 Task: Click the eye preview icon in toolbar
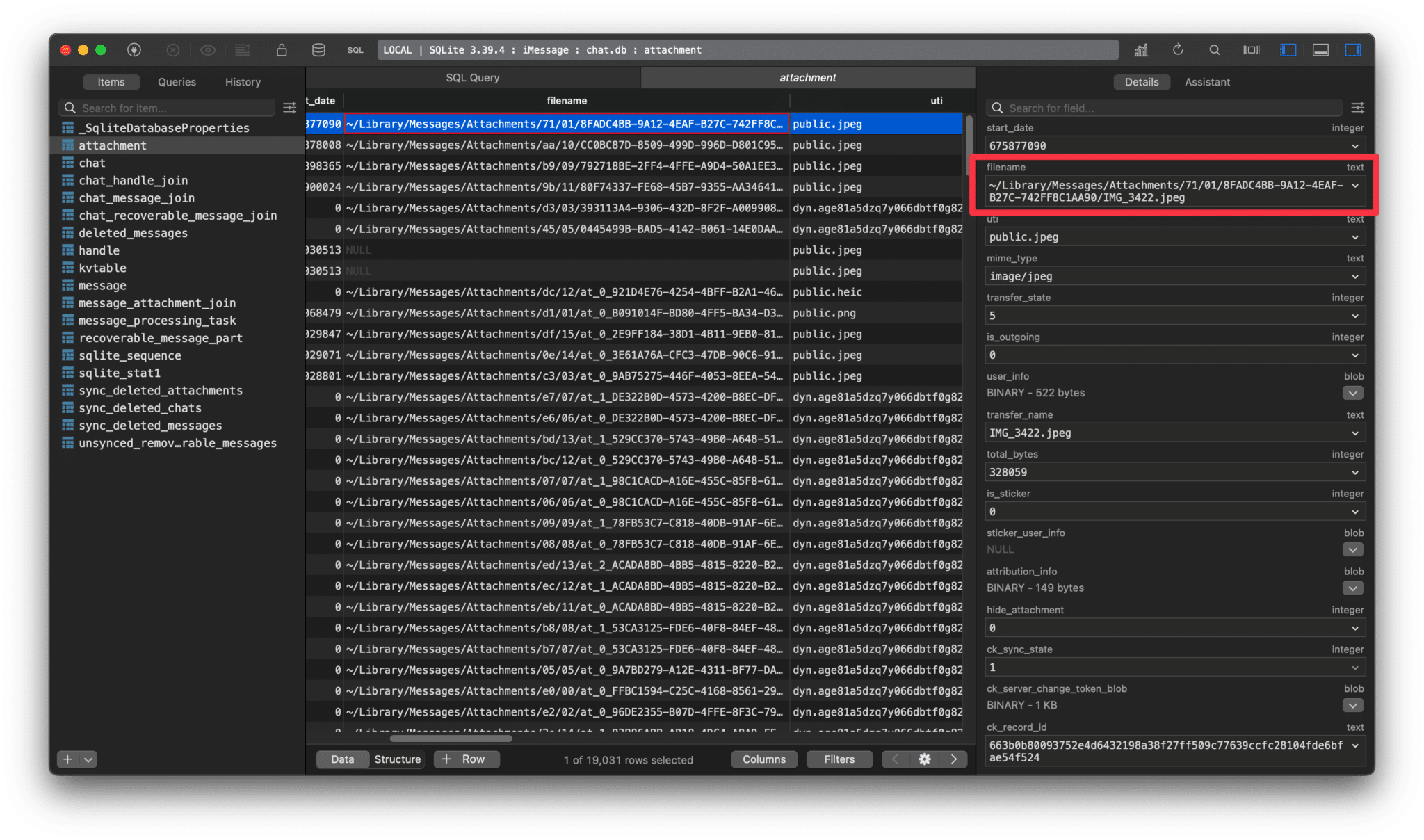(x=208, y=49)
